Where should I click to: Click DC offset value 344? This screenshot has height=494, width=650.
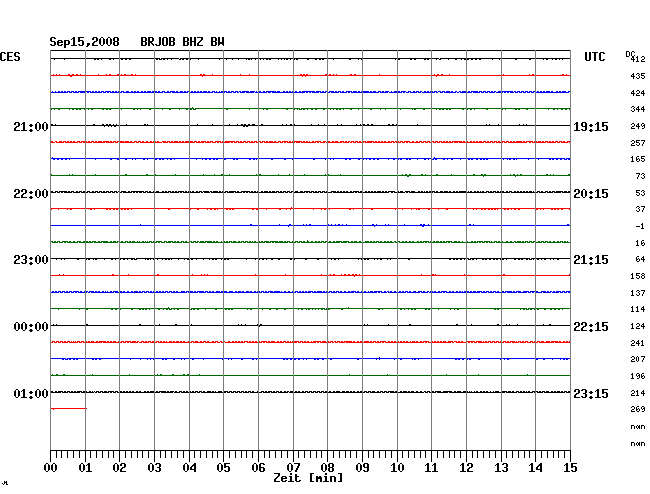(638, 109)
